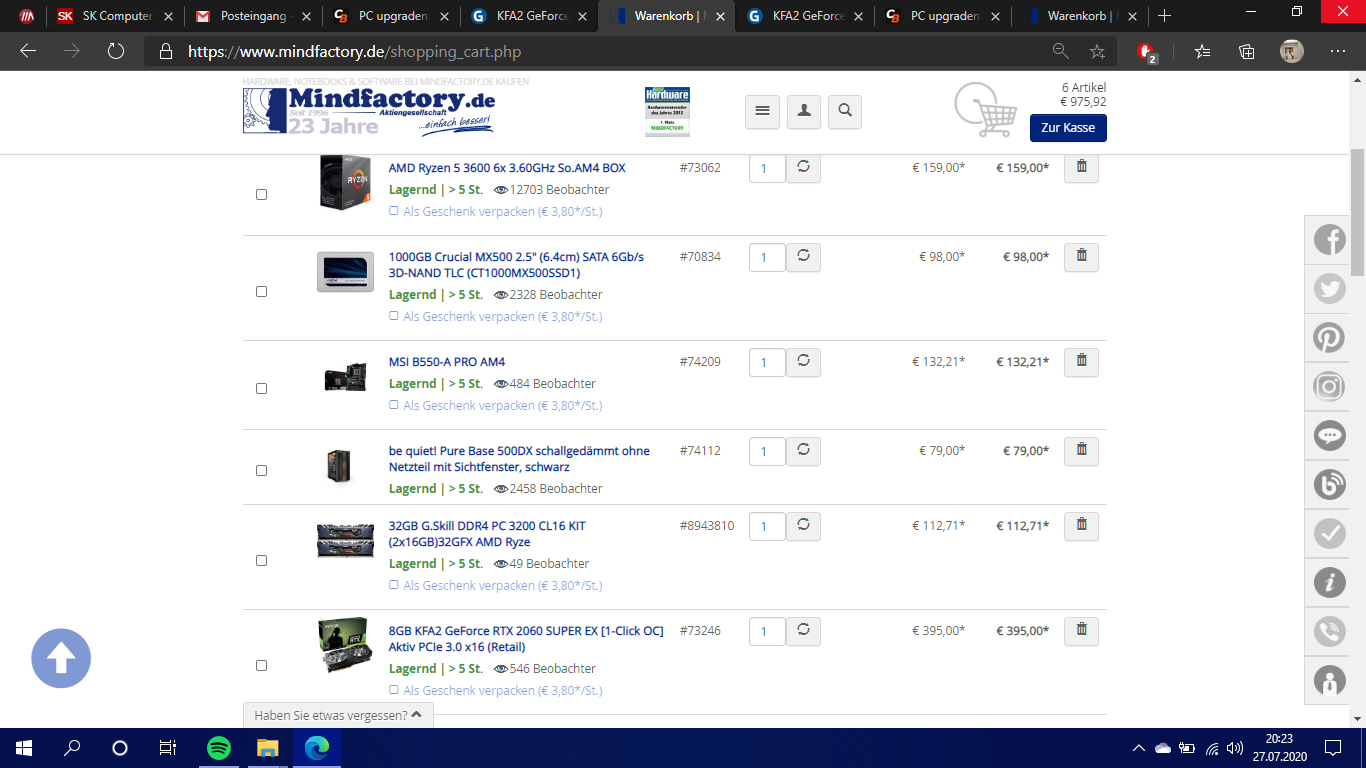Click the phone contact icon in sidebar
Screen dimensions: 1366x768
(x=1329, y=632)
